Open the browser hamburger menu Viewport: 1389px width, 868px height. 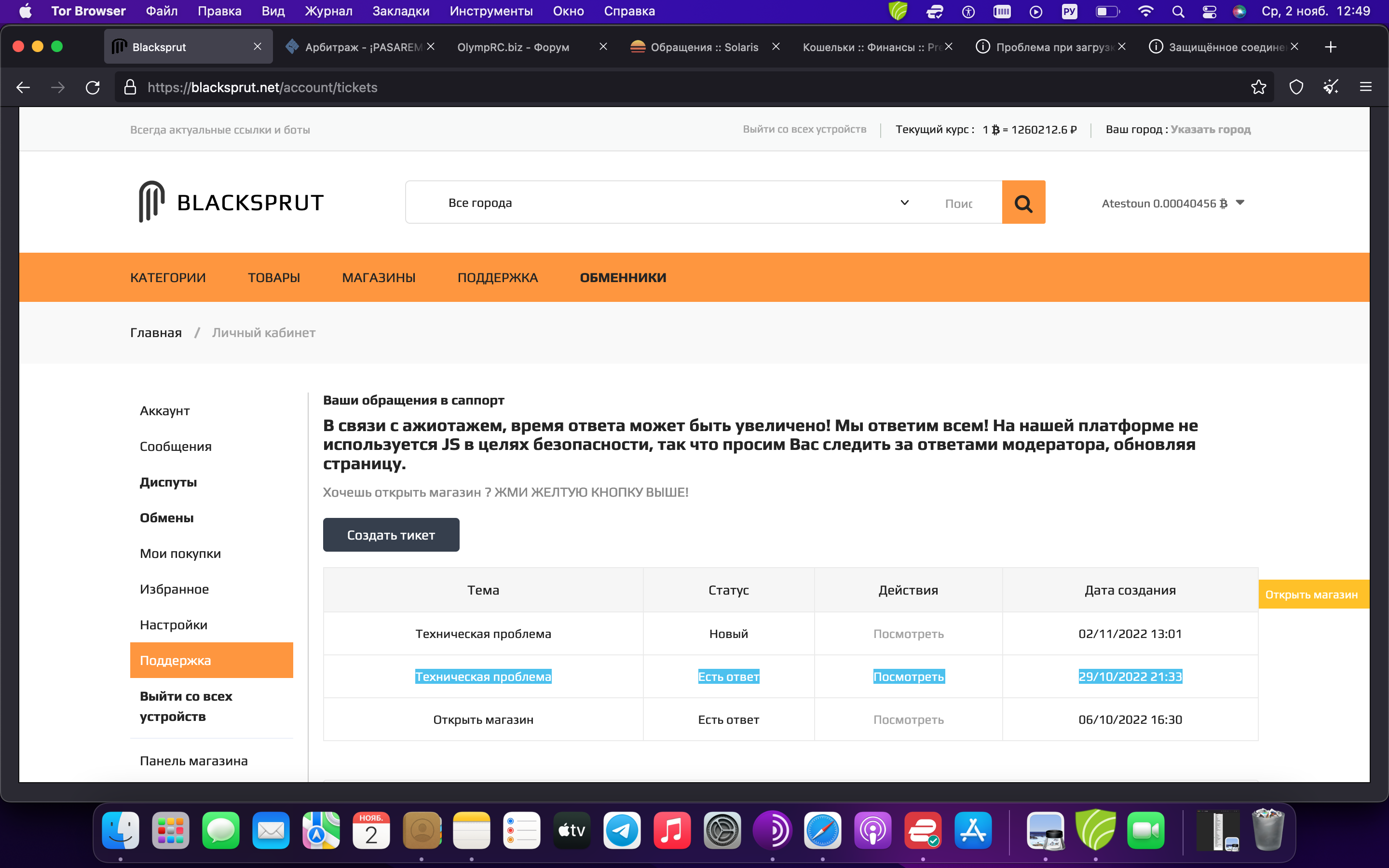[x=1365, y=87]
